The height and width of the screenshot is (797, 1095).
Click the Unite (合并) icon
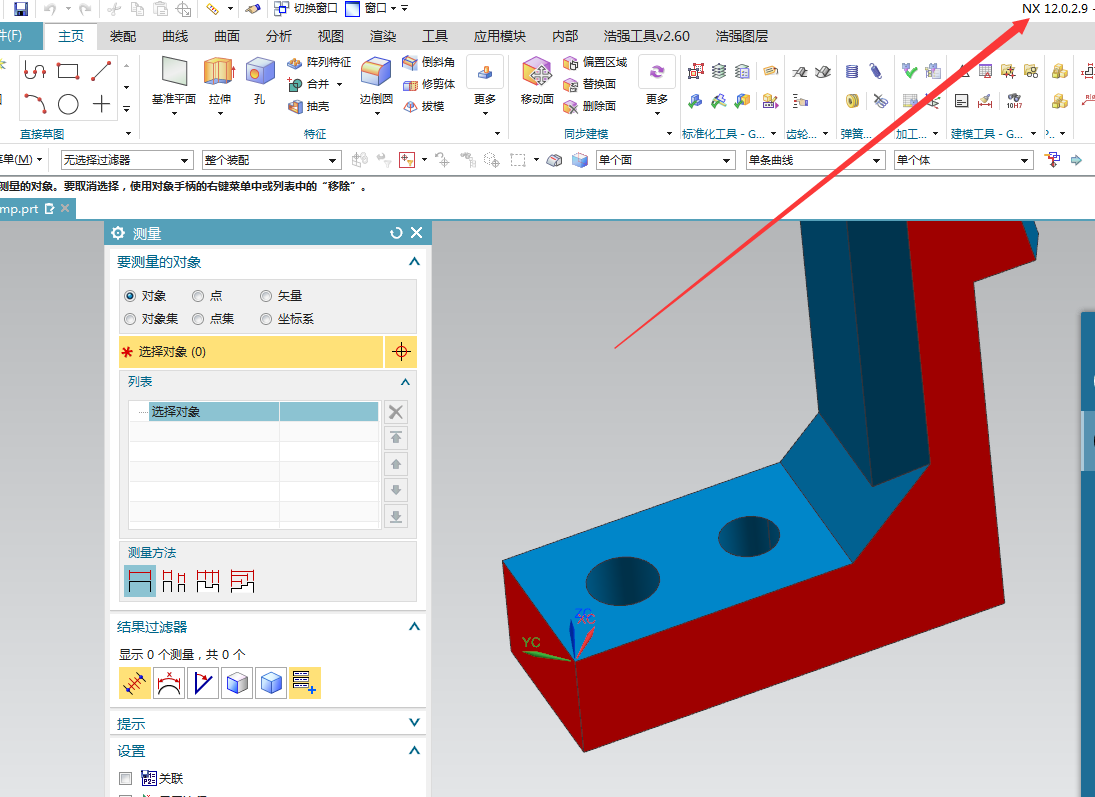(295, 85)
